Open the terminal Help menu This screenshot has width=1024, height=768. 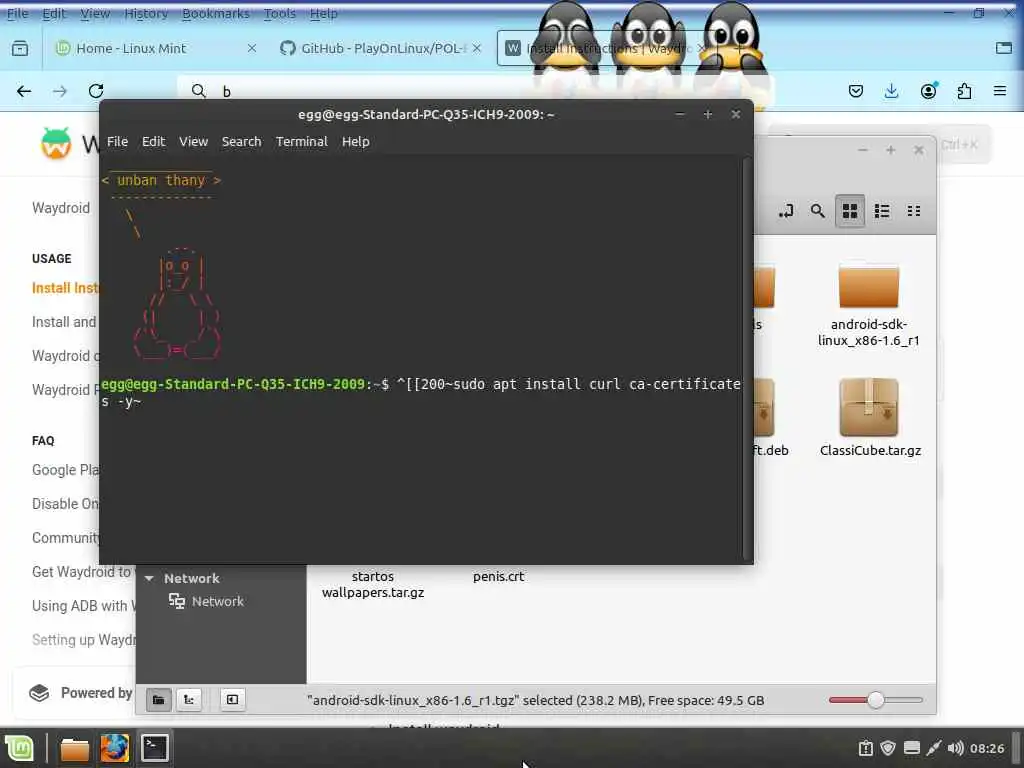[356, 142]
